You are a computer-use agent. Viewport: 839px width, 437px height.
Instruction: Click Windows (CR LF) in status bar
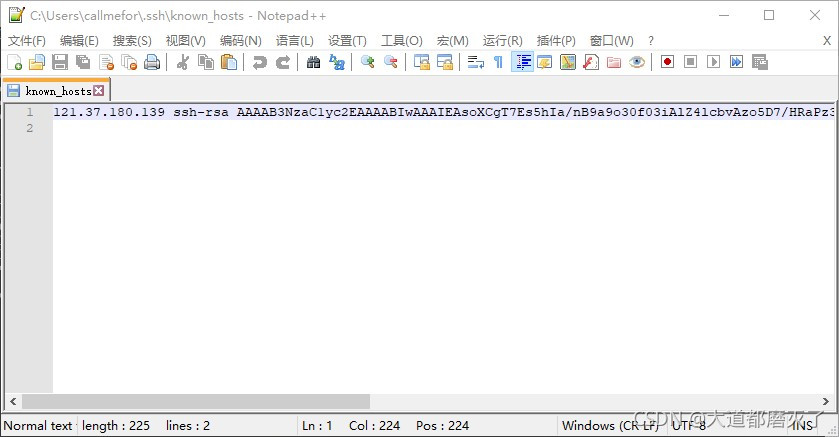point(610,426)
